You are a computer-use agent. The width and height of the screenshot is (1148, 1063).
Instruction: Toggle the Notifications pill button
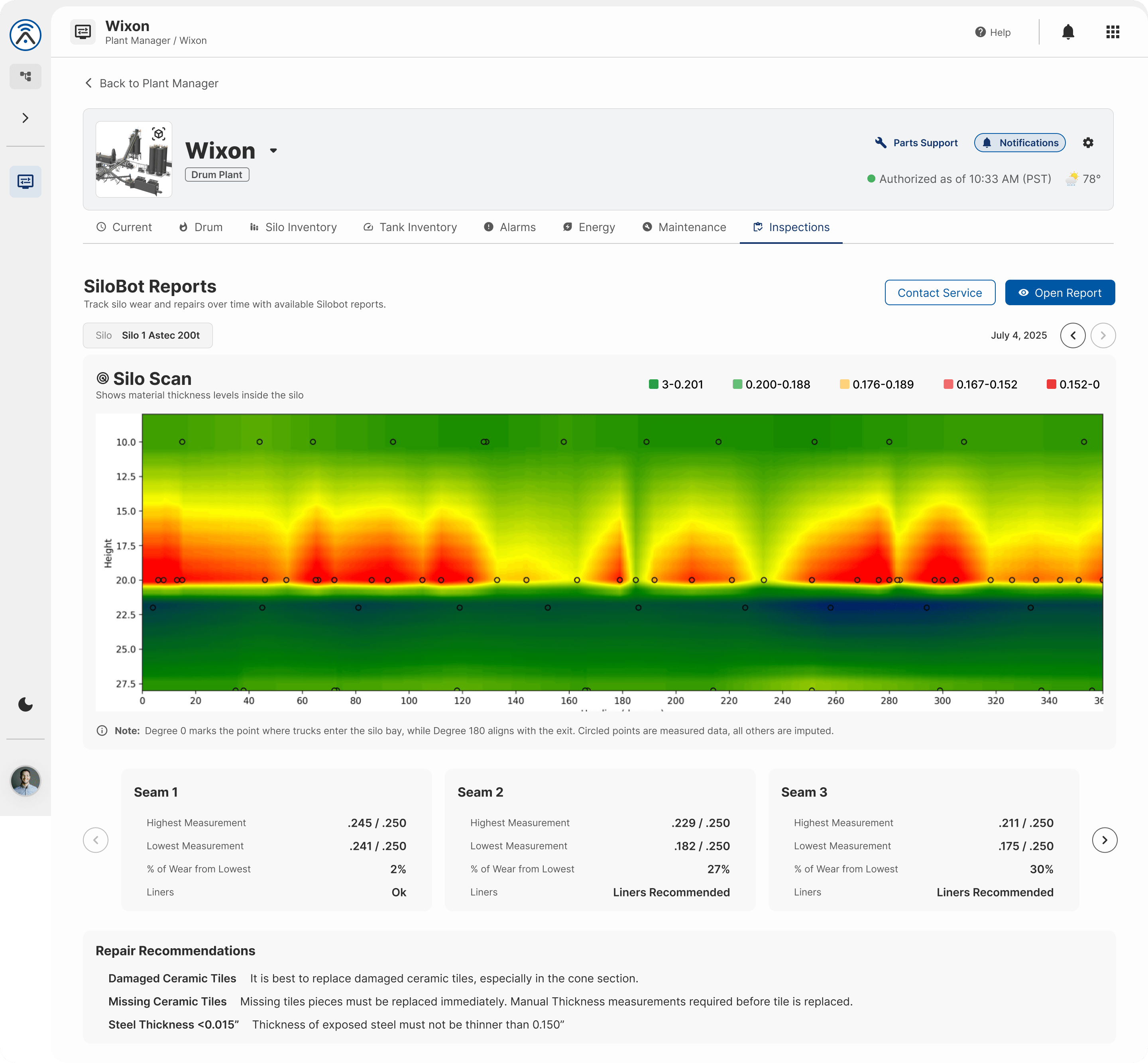pos(1020,143)
